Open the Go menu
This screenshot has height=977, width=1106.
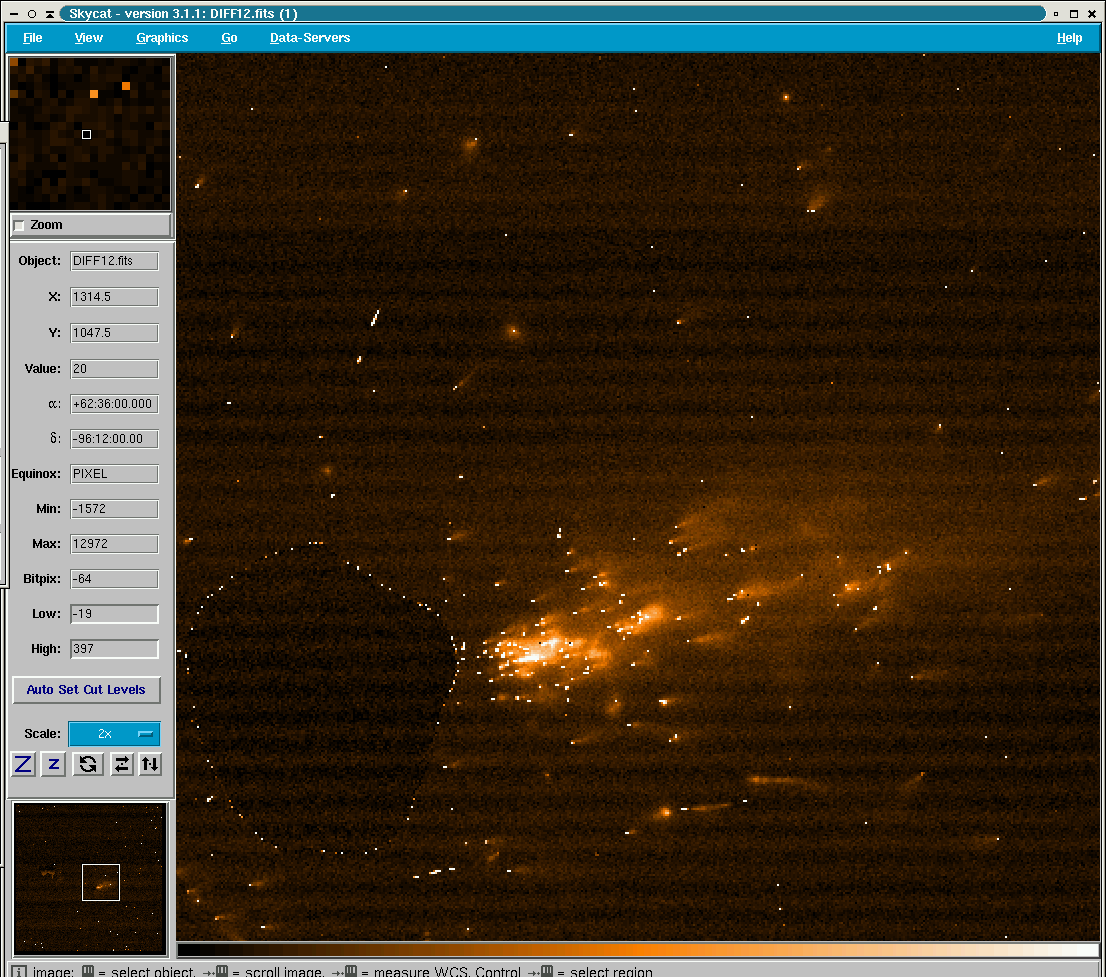(229, 38)
